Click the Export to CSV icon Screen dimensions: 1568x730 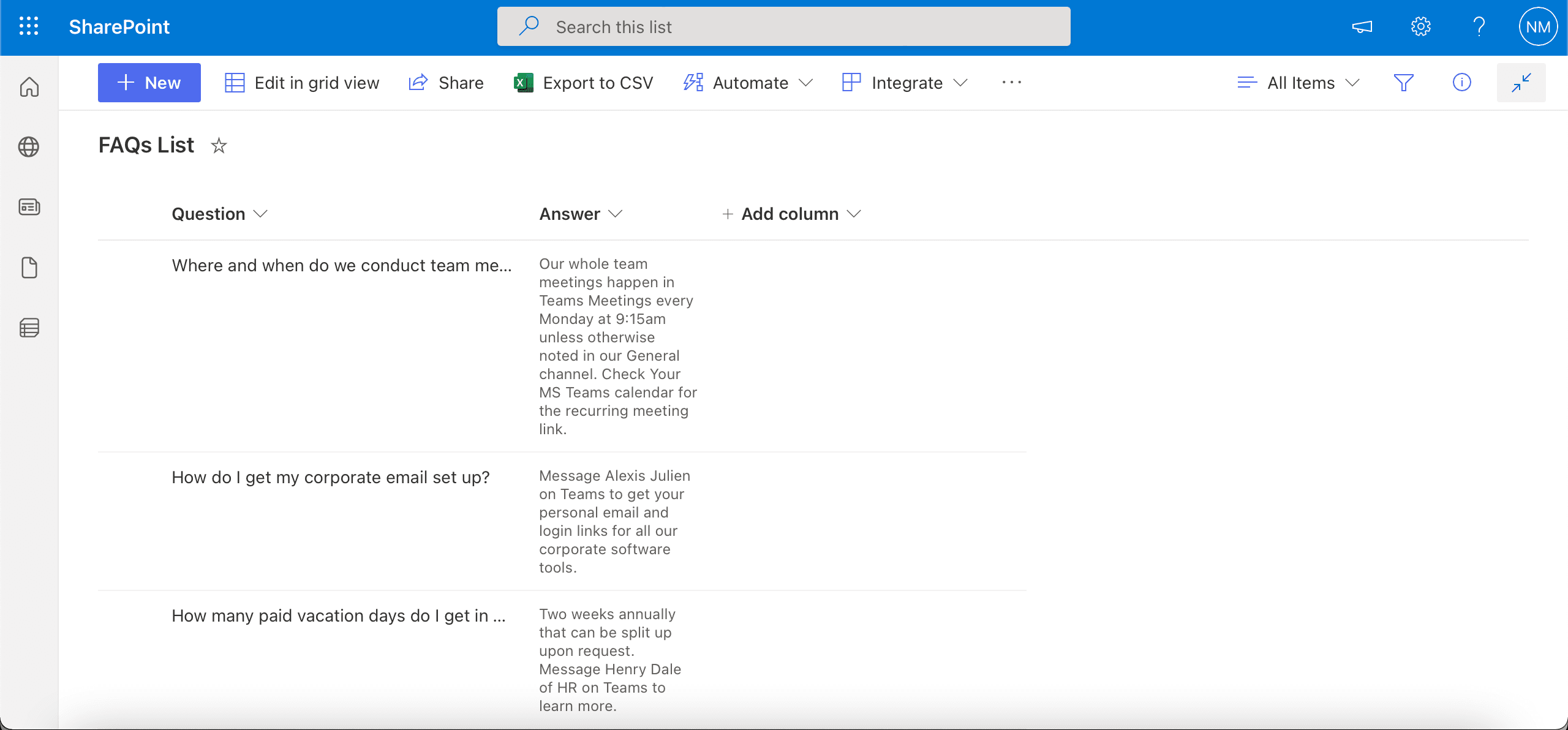(x=521, y=82)
